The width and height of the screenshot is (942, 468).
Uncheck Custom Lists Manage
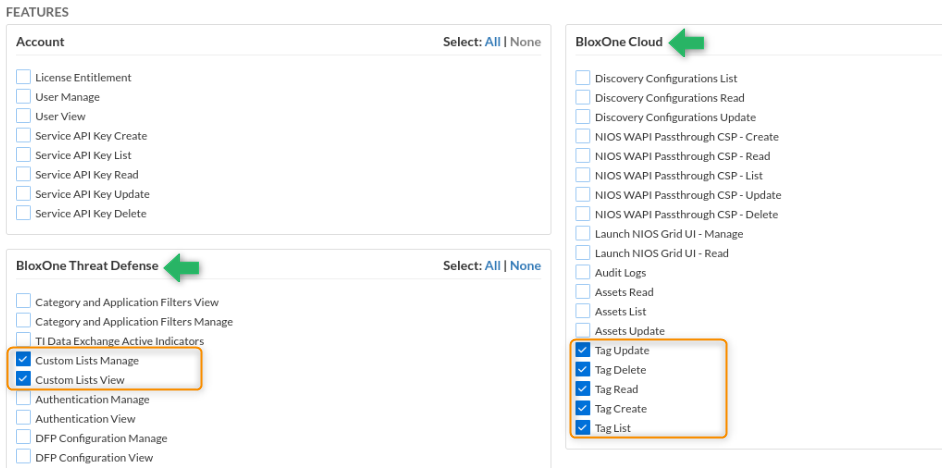[x=24, y=360]
